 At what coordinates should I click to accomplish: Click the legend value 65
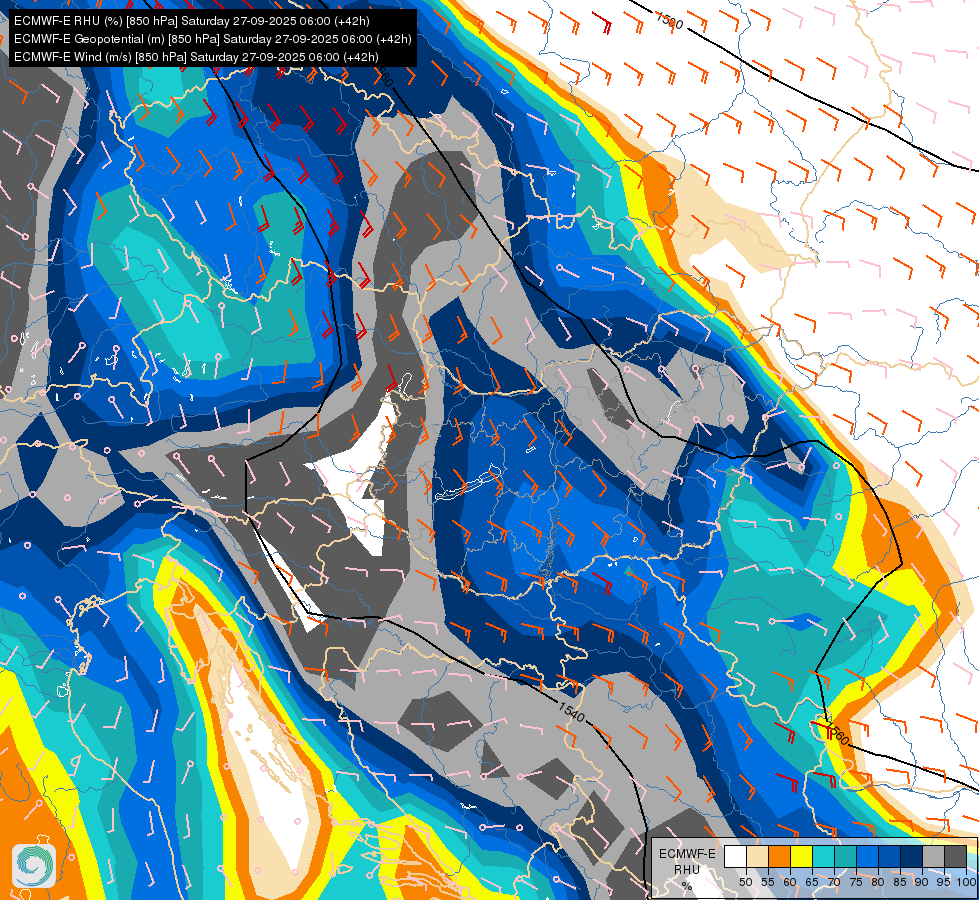812,882
